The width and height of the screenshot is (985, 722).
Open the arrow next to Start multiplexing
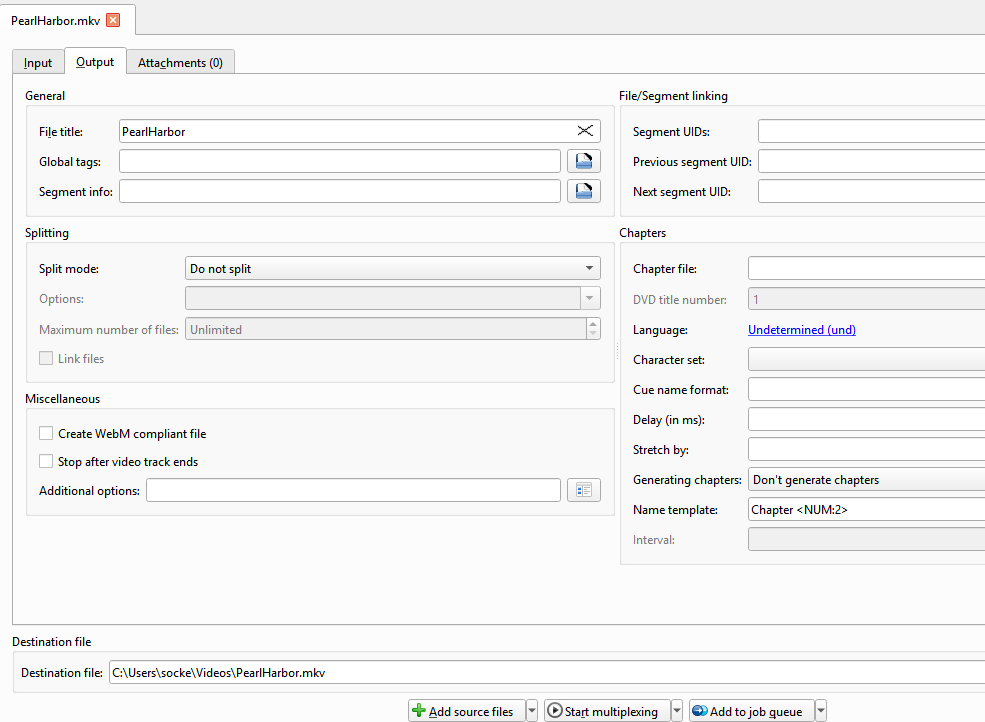tap(677, 711)
